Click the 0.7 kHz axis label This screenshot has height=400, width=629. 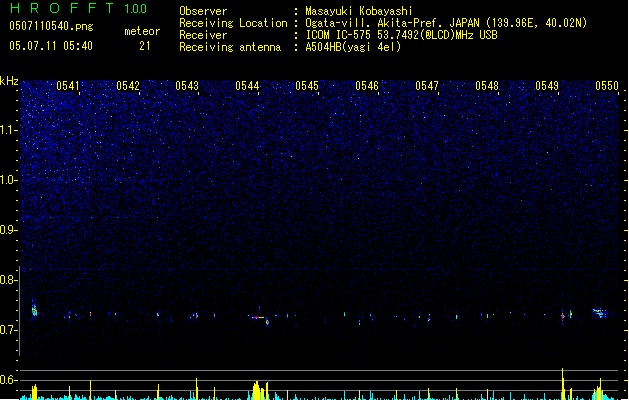coord(8,330)
